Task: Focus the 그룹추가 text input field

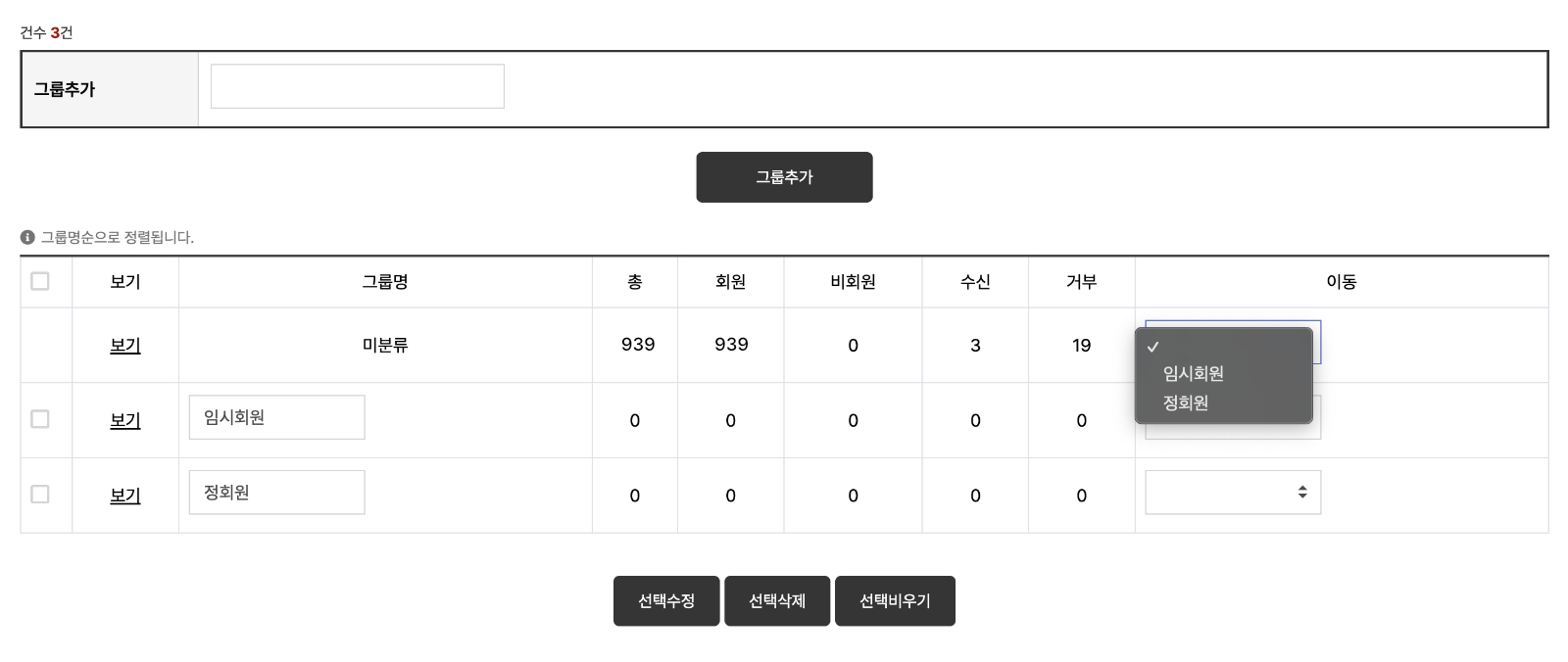Action: pos(358,86)
